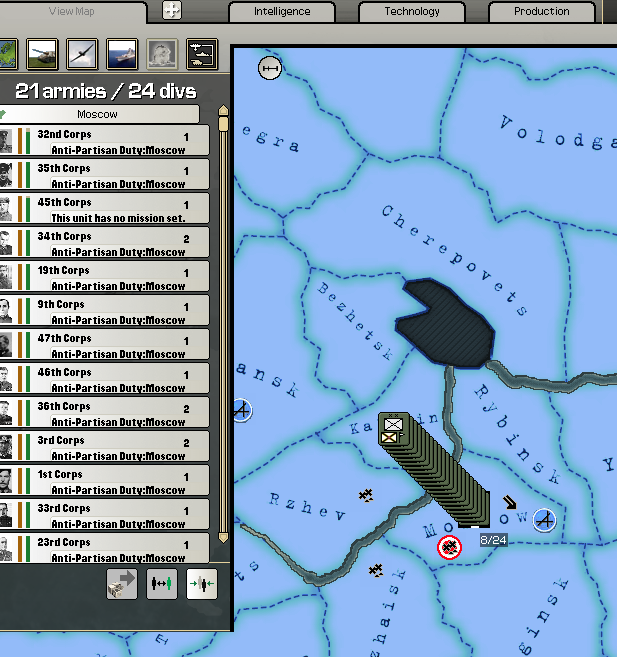Click the Moscow province header button

[99, 114]
